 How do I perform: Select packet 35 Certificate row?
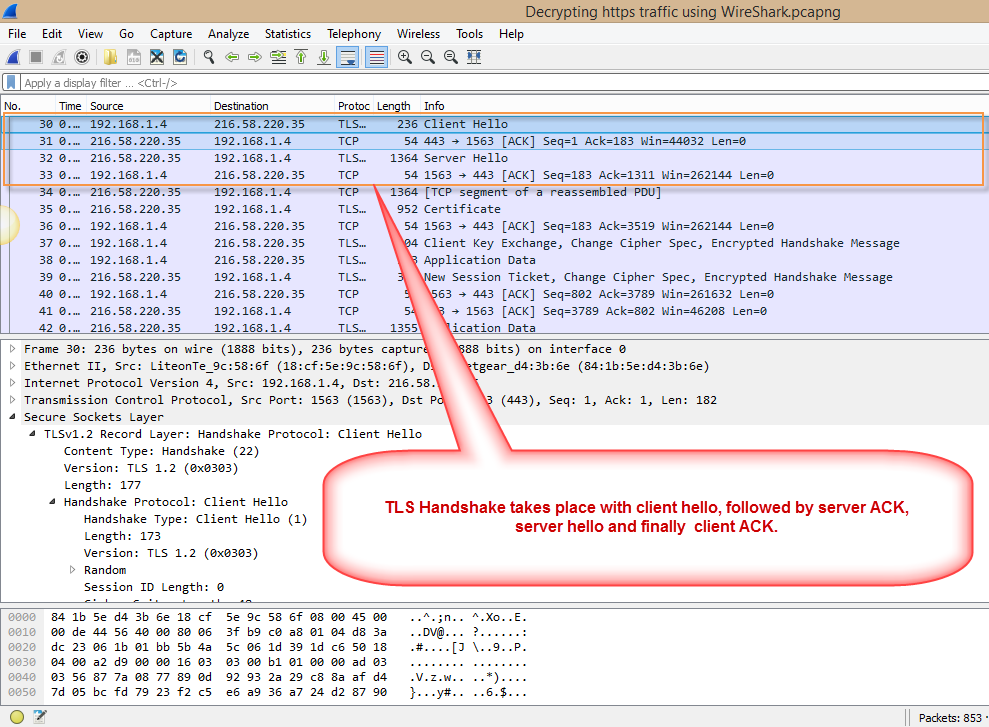494,209
